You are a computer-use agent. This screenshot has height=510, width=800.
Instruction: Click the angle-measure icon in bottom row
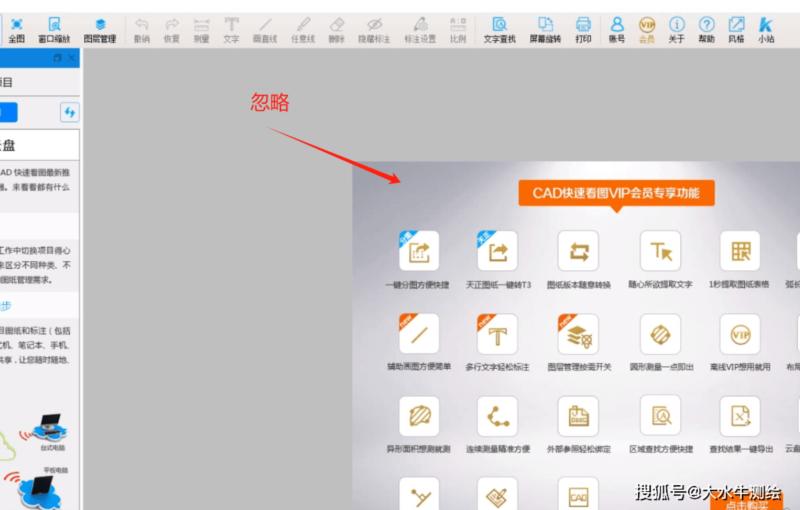(419, 494)
